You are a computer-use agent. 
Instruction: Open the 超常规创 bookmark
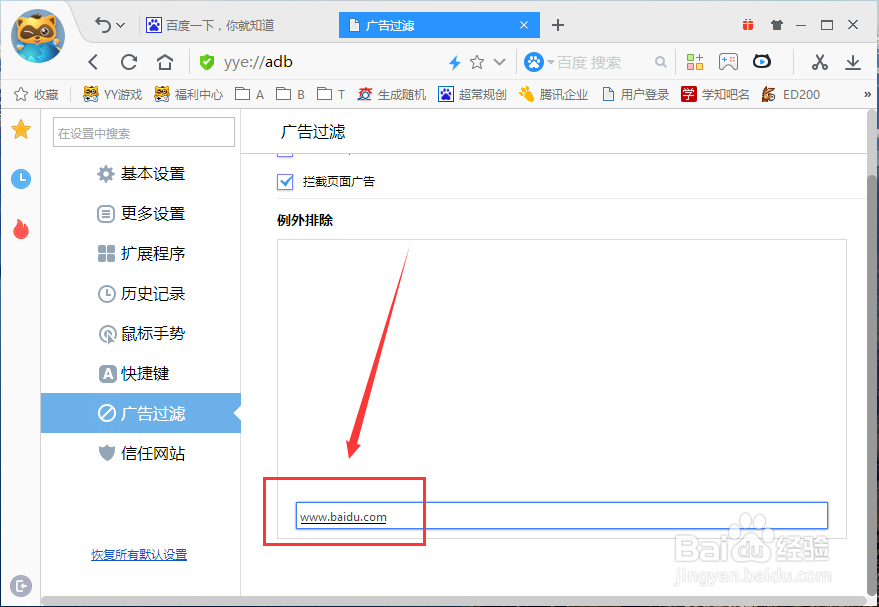tap(473, 95)
